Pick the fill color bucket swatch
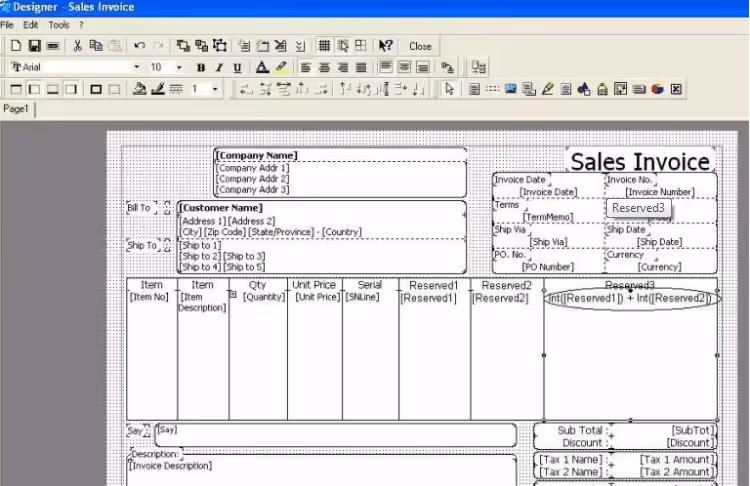Screen dimensions: 750x486 (x=139, y=89)
